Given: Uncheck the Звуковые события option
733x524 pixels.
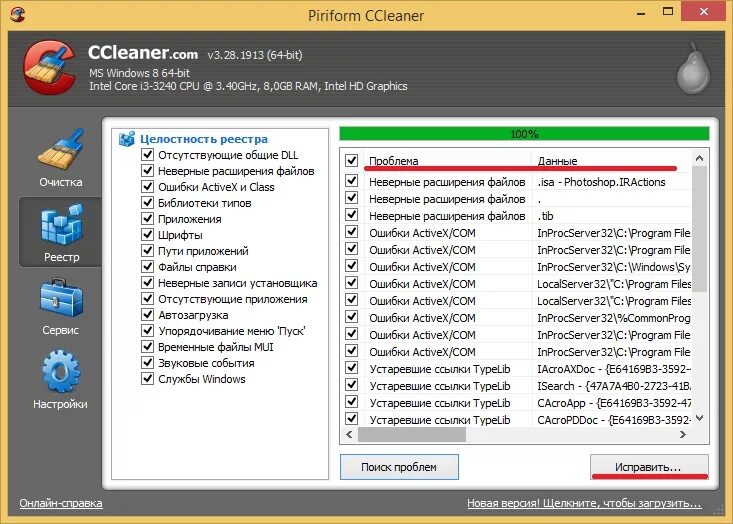Looking at the screenshot, I should [148, 362].
